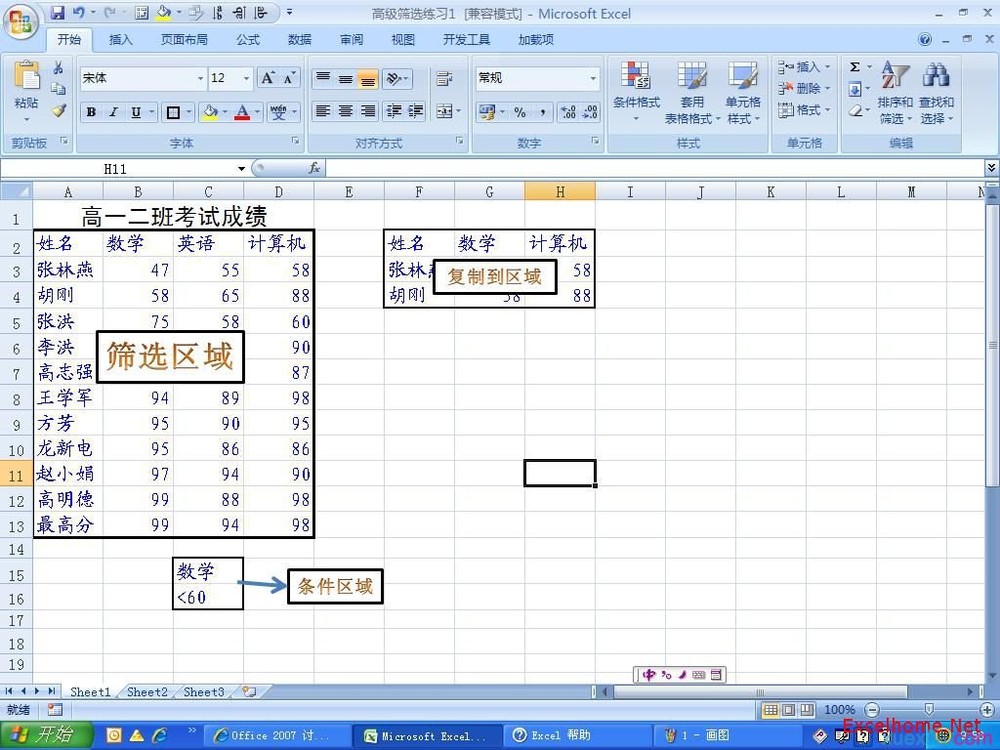
Task: Switch to 视图 ribbon tab
Action: click(x=402, y=40)
